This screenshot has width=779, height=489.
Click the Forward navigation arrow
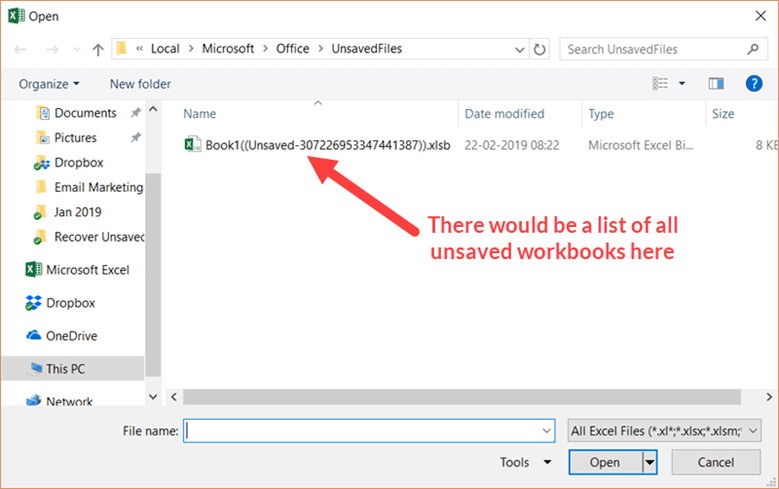(x=52, y=49)
